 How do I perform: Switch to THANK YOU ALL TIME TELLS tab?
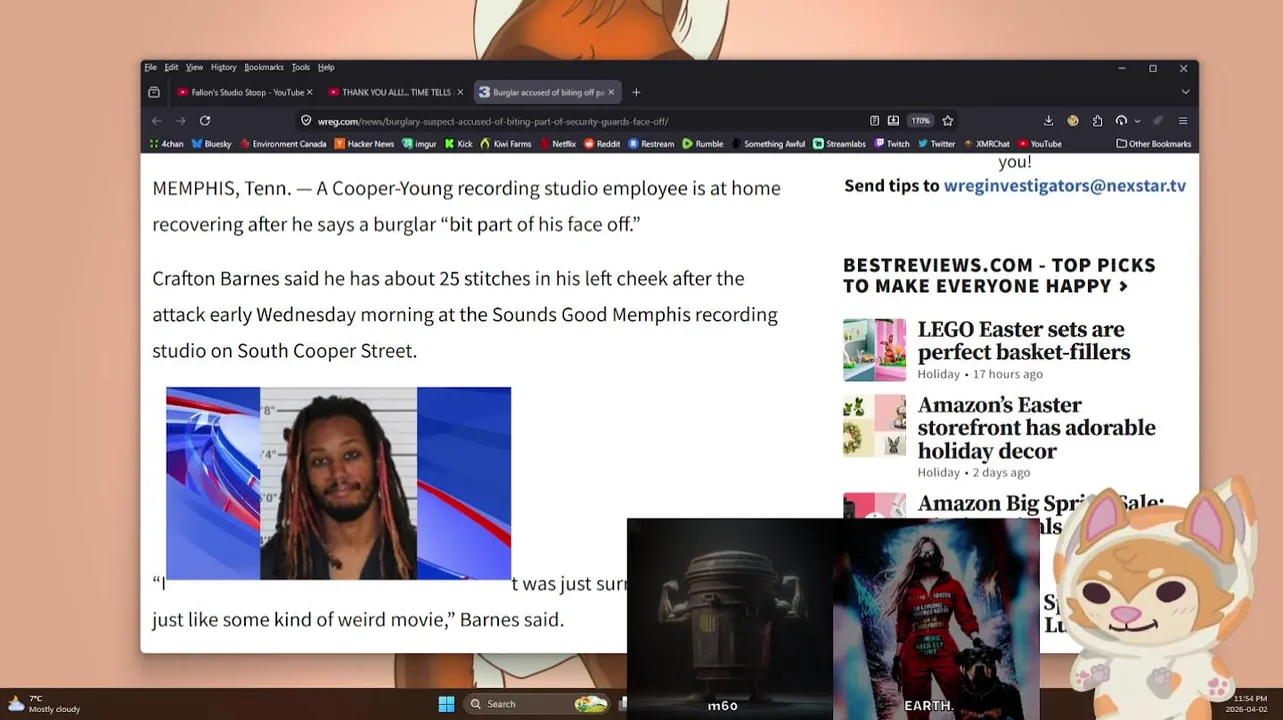(394, 92)
